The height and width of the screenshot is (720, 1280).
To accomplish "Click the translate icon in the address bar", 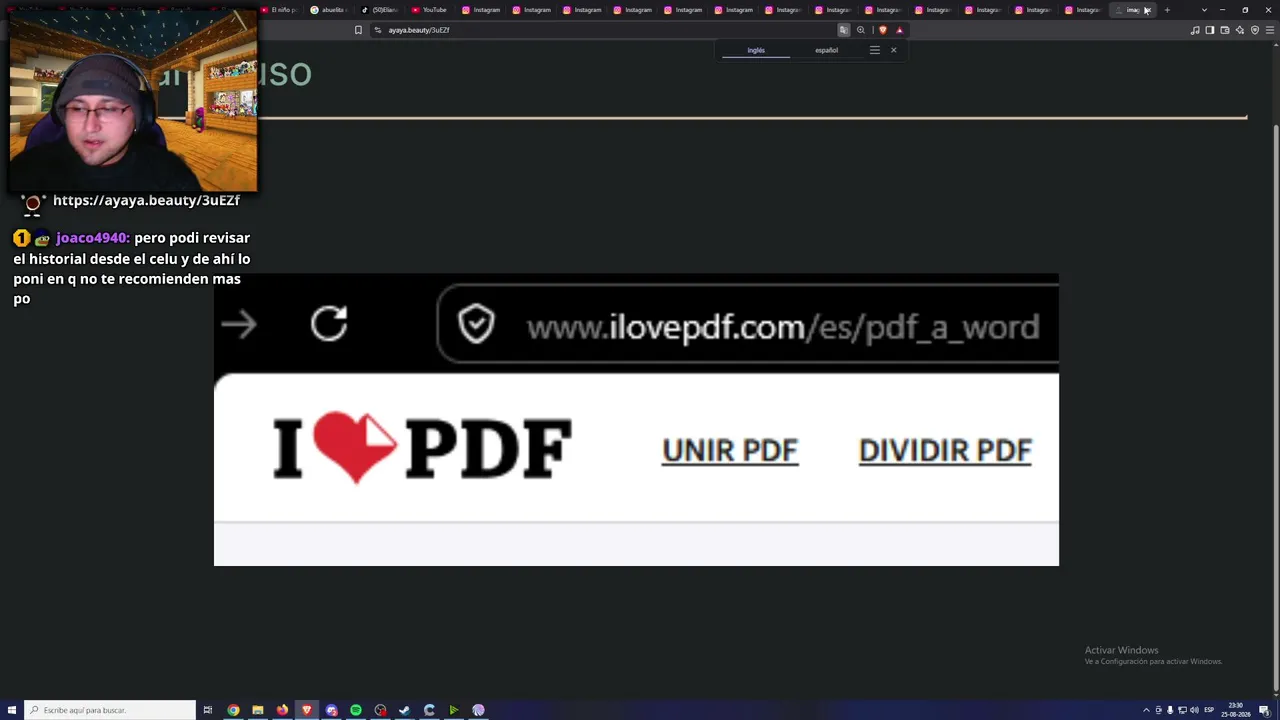I will point(843,30).
